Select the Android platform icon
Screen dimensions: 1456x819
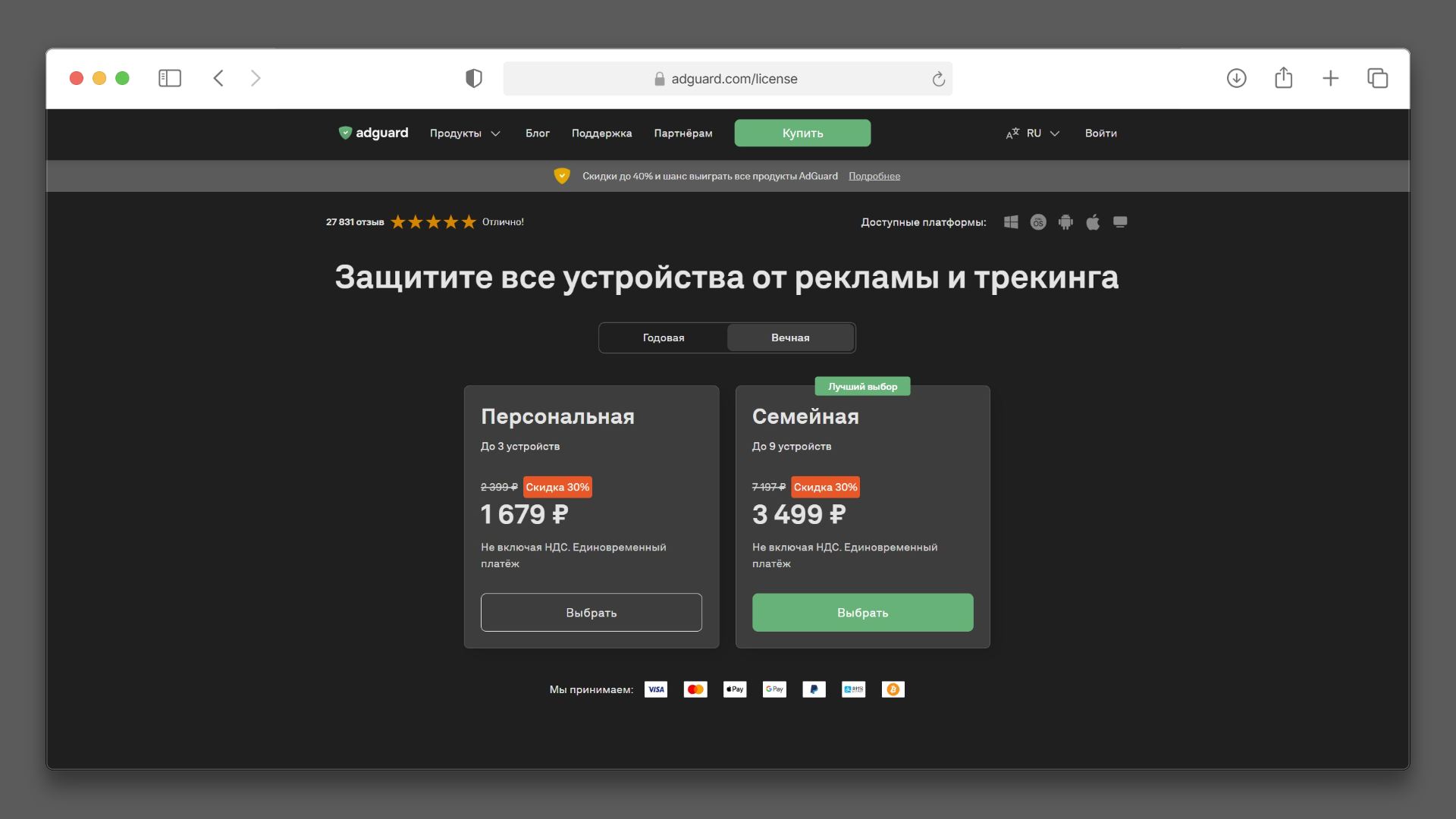(x=1065, y=221)
